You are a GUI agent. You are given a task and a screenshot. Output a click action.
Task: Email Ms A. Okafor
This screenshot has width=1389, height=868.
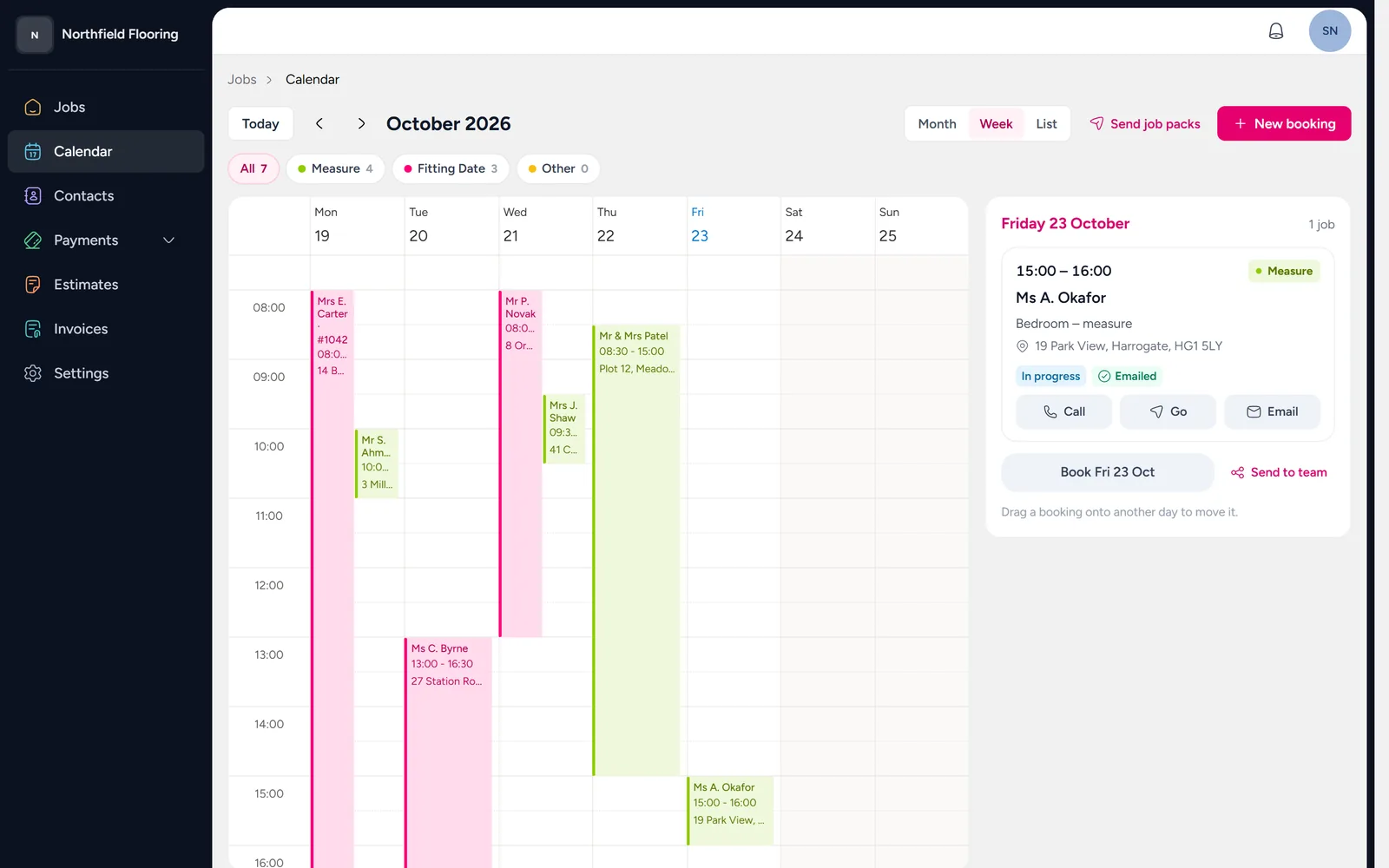(x=1272, y=411)
